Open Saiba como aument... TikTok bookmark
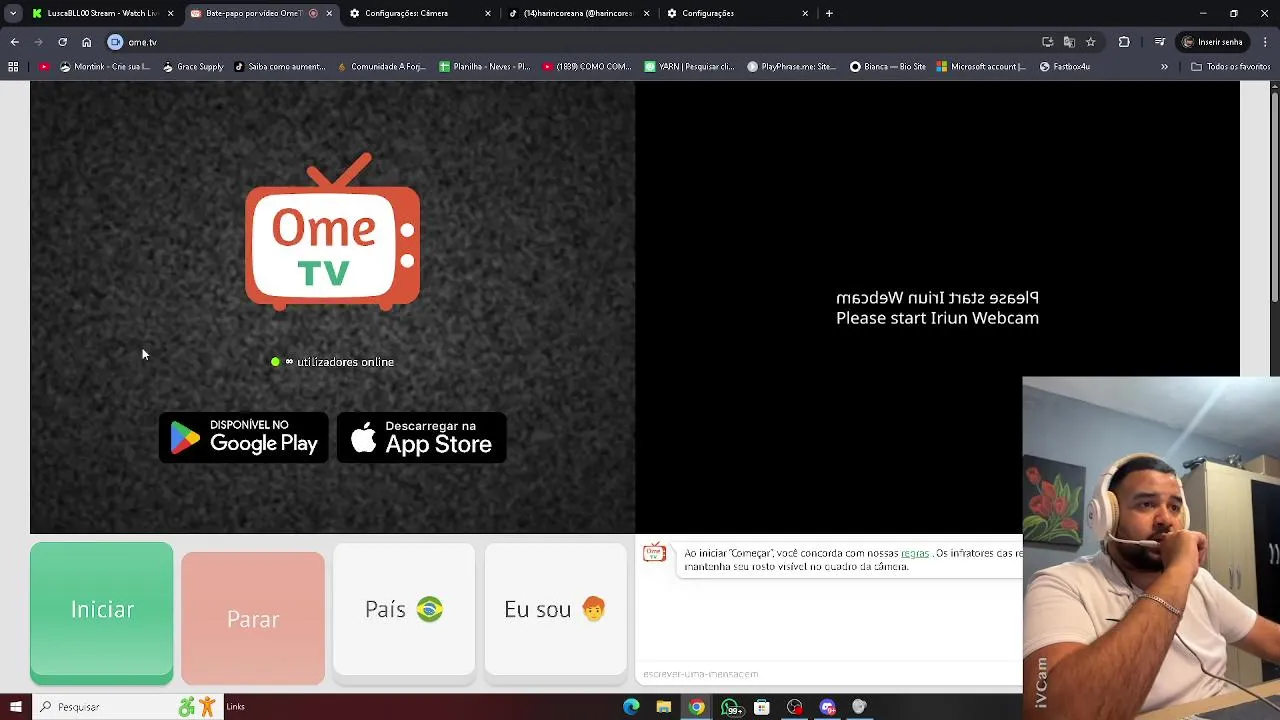1280x720 pixels. click(x=279, y=67)
